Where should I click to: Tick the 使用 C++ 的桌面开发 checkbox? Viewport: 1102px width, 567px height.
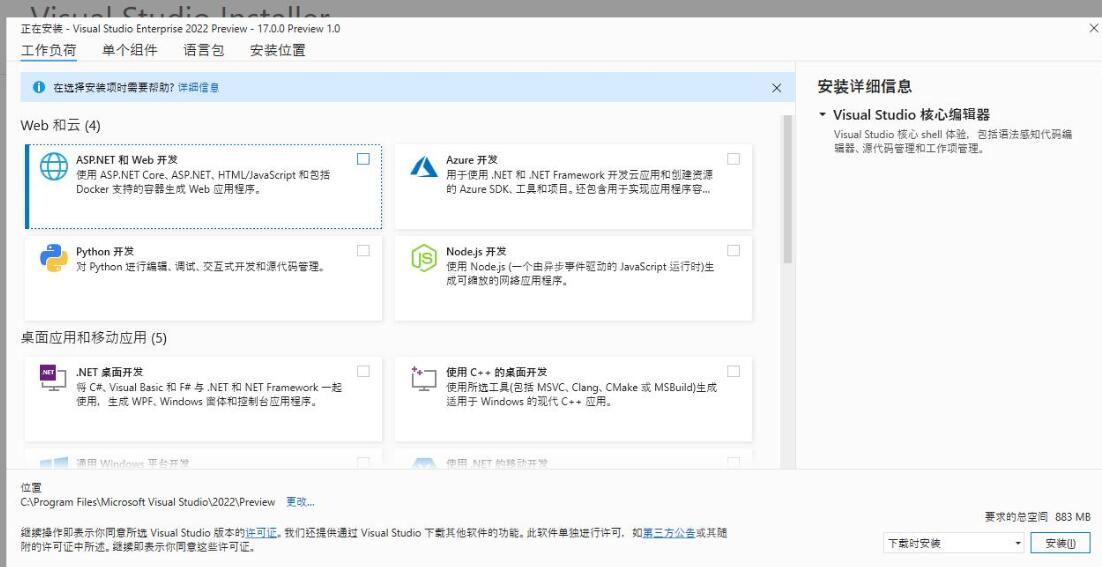click(x=733, y=371)
